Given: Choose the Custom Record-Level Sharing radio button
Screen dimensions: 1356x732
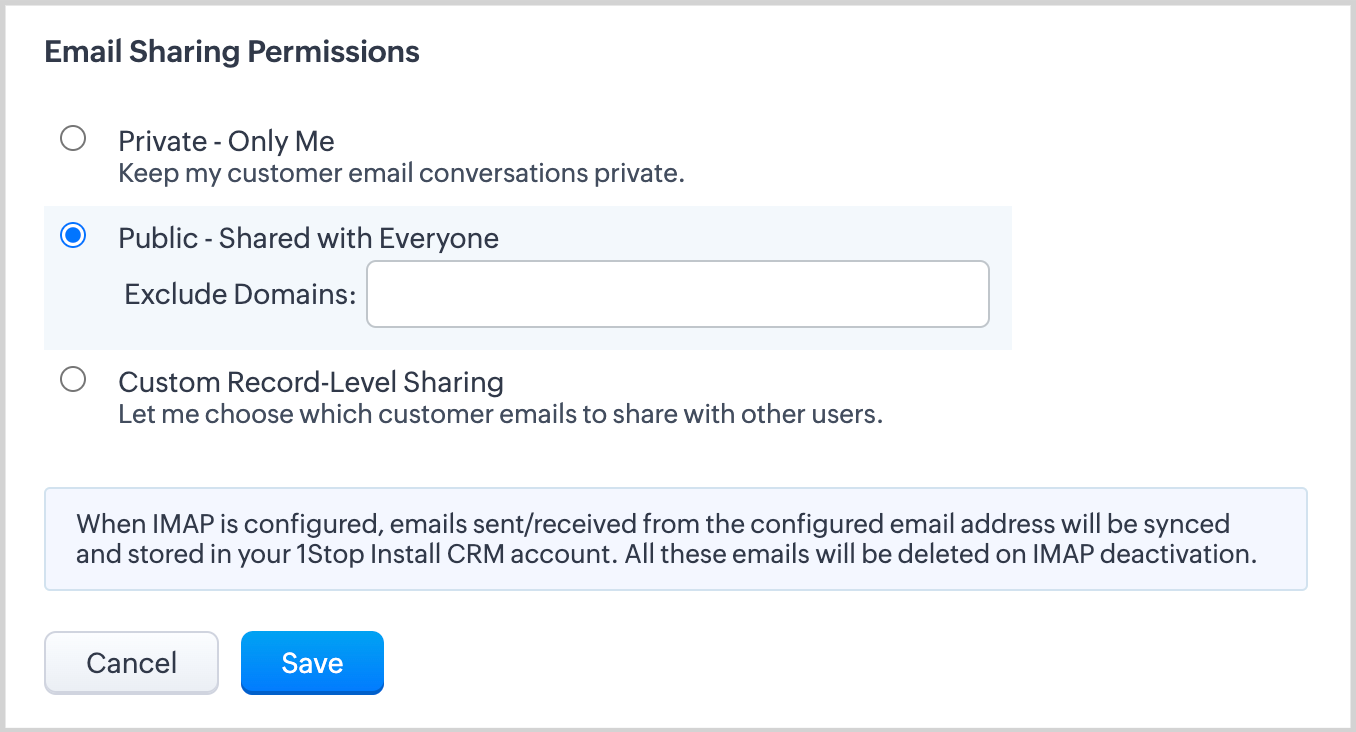Looking at the screenshot, I should tap(73, 380).
